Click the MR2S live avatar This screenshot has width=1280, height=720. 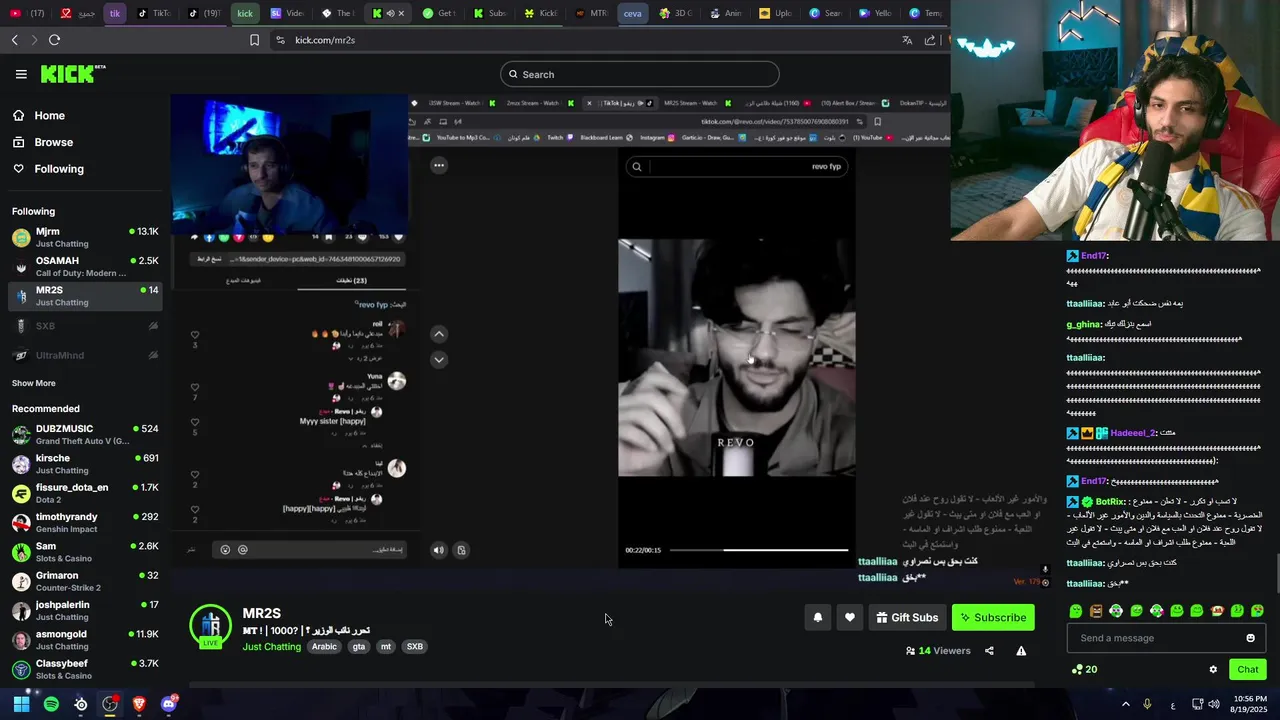210,626
